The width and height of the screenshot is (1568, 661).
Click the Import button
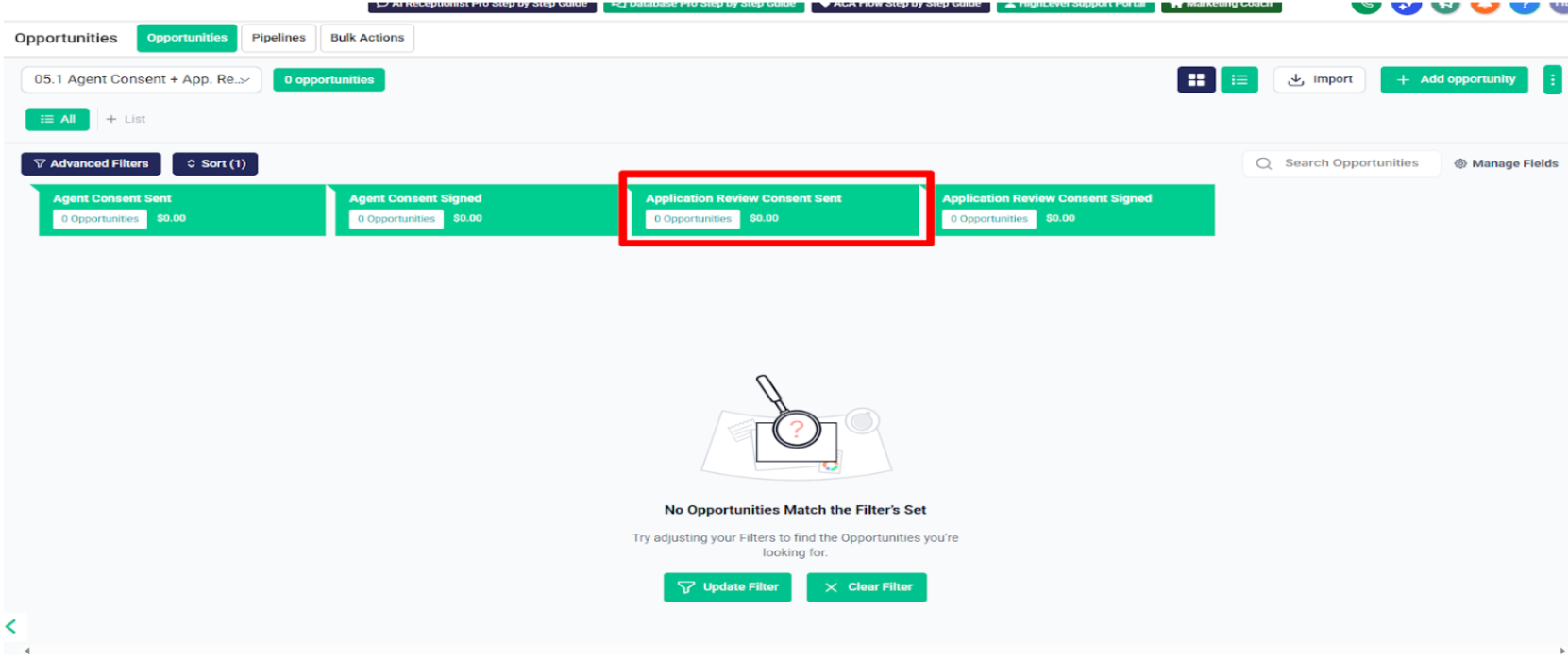click(1320, 80)
